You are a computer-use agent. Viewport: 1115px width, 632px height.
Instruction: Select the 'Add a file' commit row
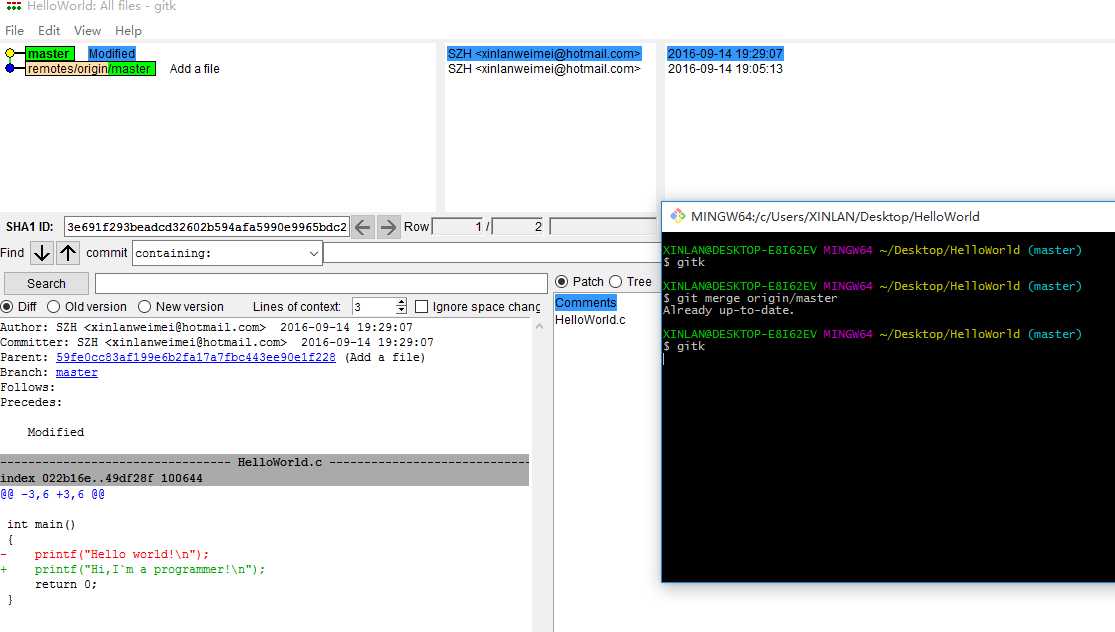coord(194,69)
